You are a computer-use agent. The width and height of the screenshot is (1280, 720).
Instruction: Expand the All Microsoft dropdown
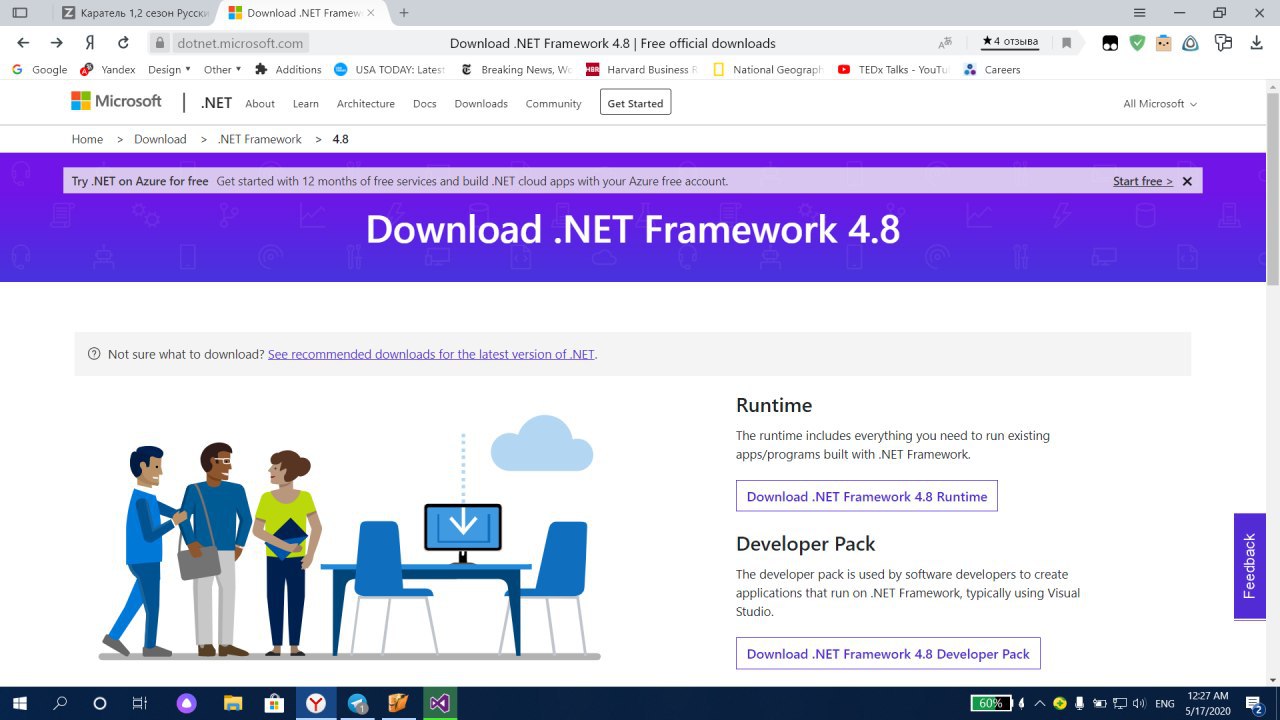(1160, 104)
